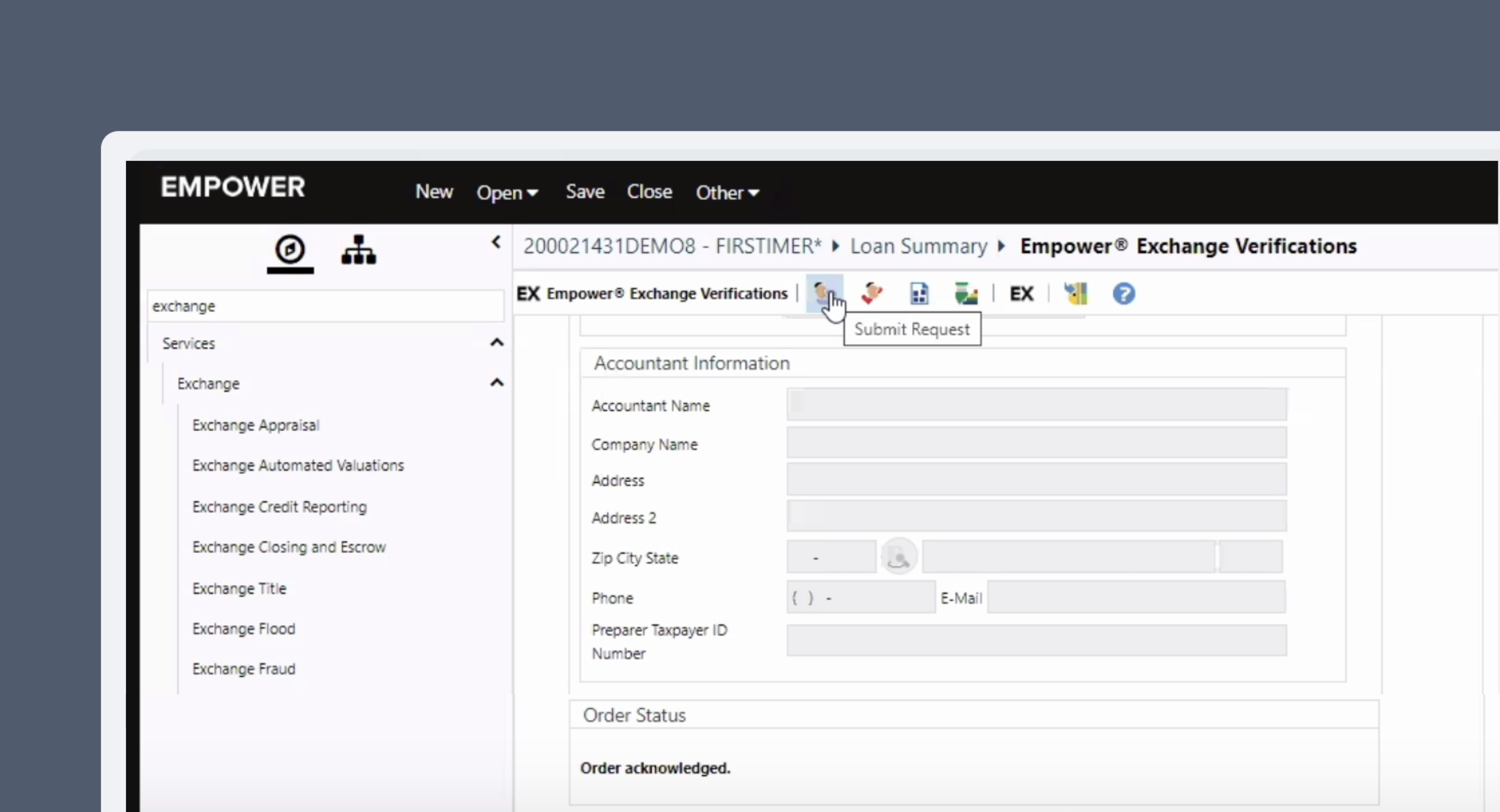The height and width of the screenshot is (812, 1500).
Task: Click the EX icon in the toolbar
Action: click(1022, 293)
